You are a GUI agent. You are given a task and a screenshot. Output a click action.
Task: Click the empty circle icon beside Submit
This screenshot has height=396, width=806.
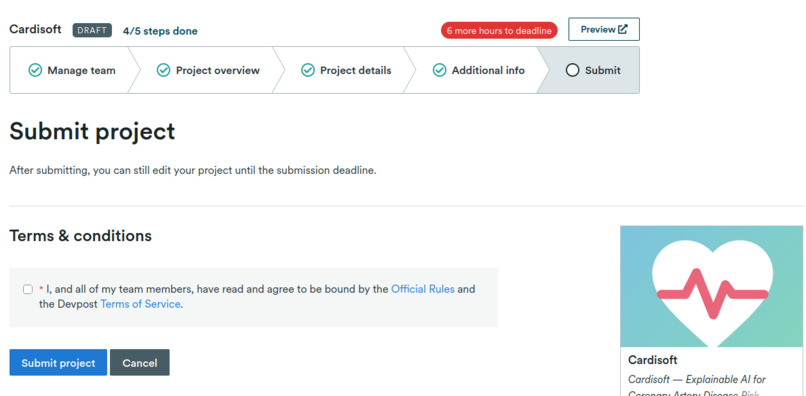(572, 70)
